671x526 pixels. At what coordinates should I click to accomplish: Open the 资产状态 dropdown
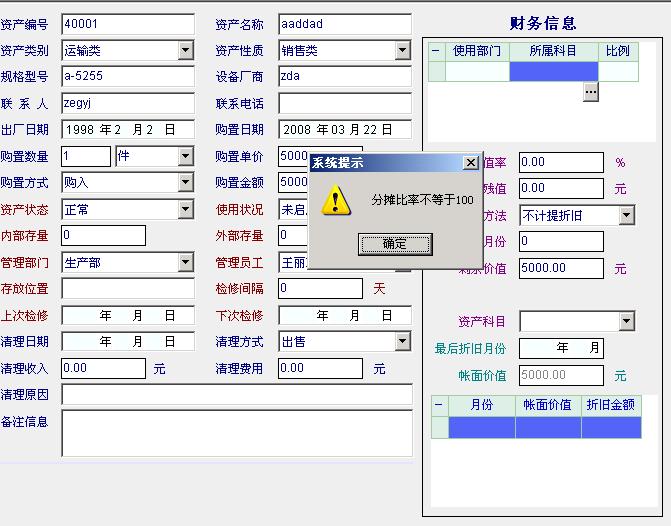(186, 209)
